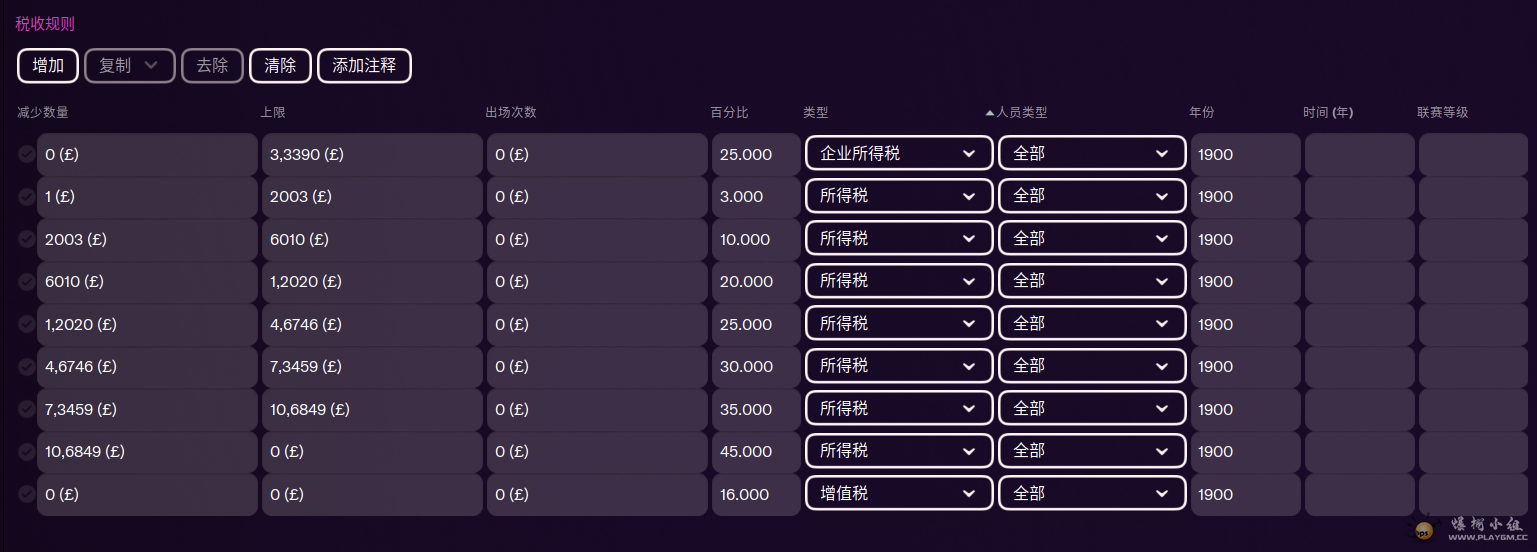Toggle the check icon for the 增值税 row
Screen dimensions: 1537x552
tap(26, 494)
